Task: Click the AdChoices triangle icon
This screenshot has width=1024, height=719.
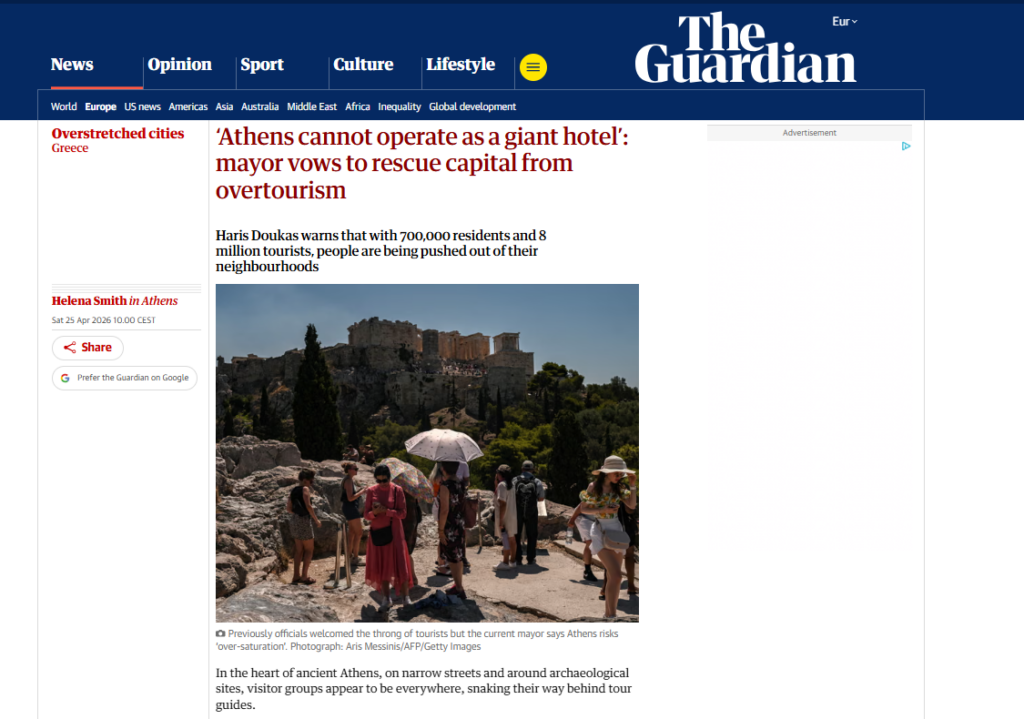Action: pos(906,146)
